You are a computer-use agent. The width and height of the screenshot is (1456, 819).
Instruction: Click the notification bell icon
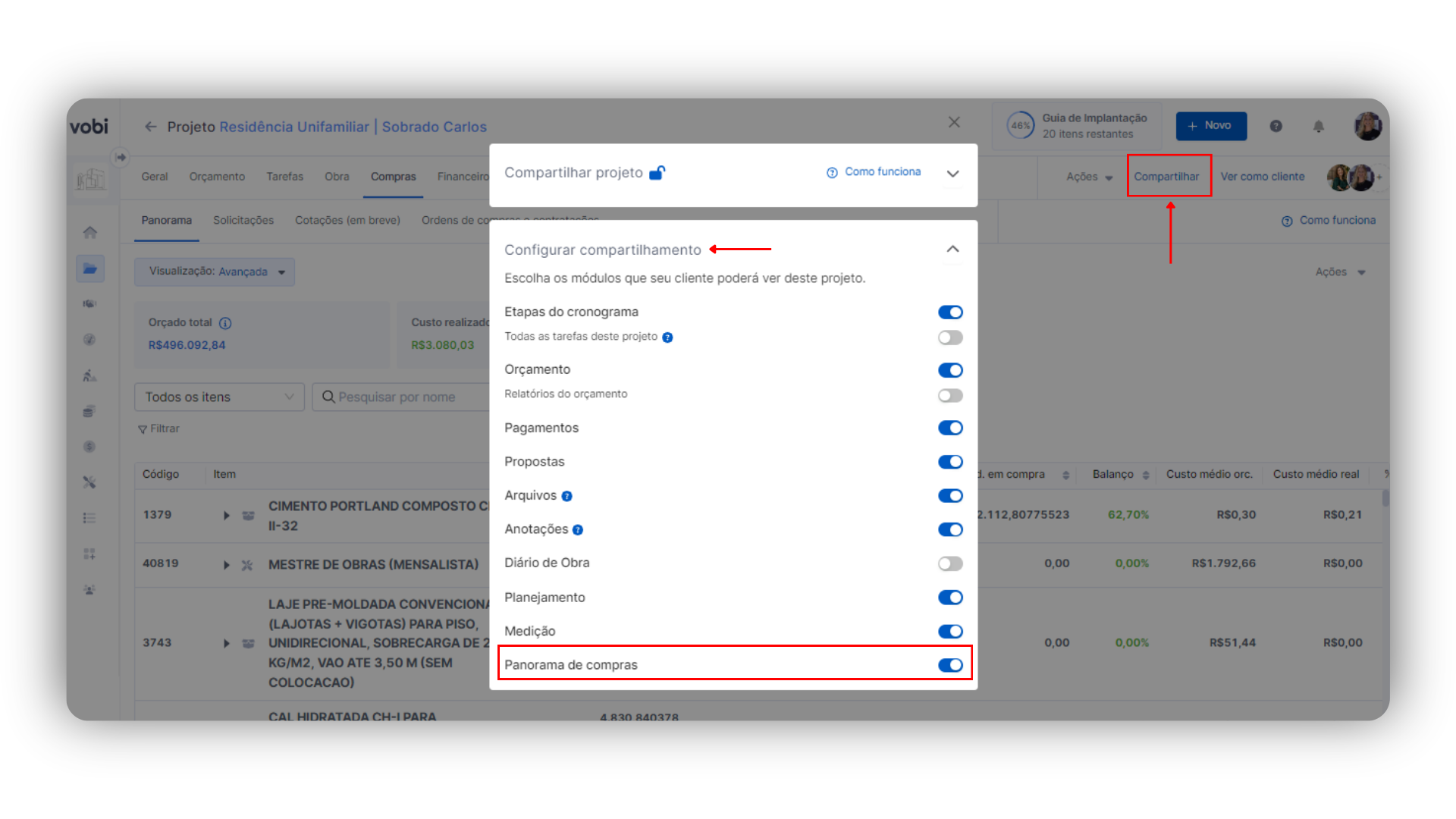pyautogui.click(x=1319, y=127)
